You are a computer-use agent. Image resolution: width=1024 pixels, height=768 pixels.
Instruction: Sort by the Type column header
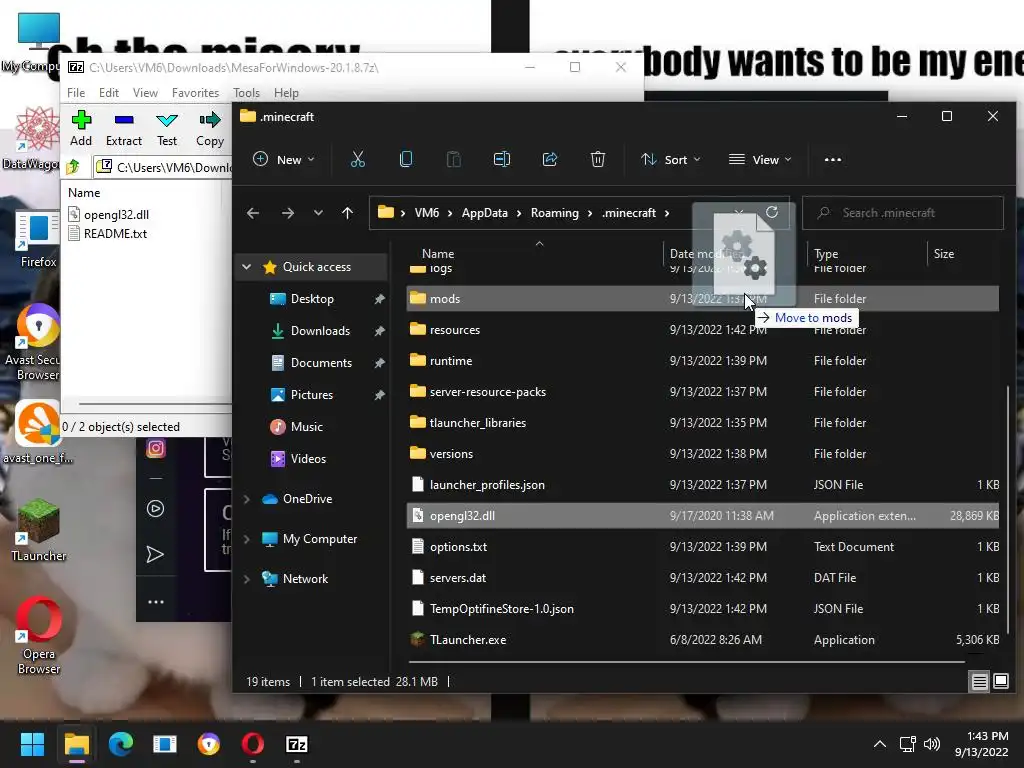point(825,253)
